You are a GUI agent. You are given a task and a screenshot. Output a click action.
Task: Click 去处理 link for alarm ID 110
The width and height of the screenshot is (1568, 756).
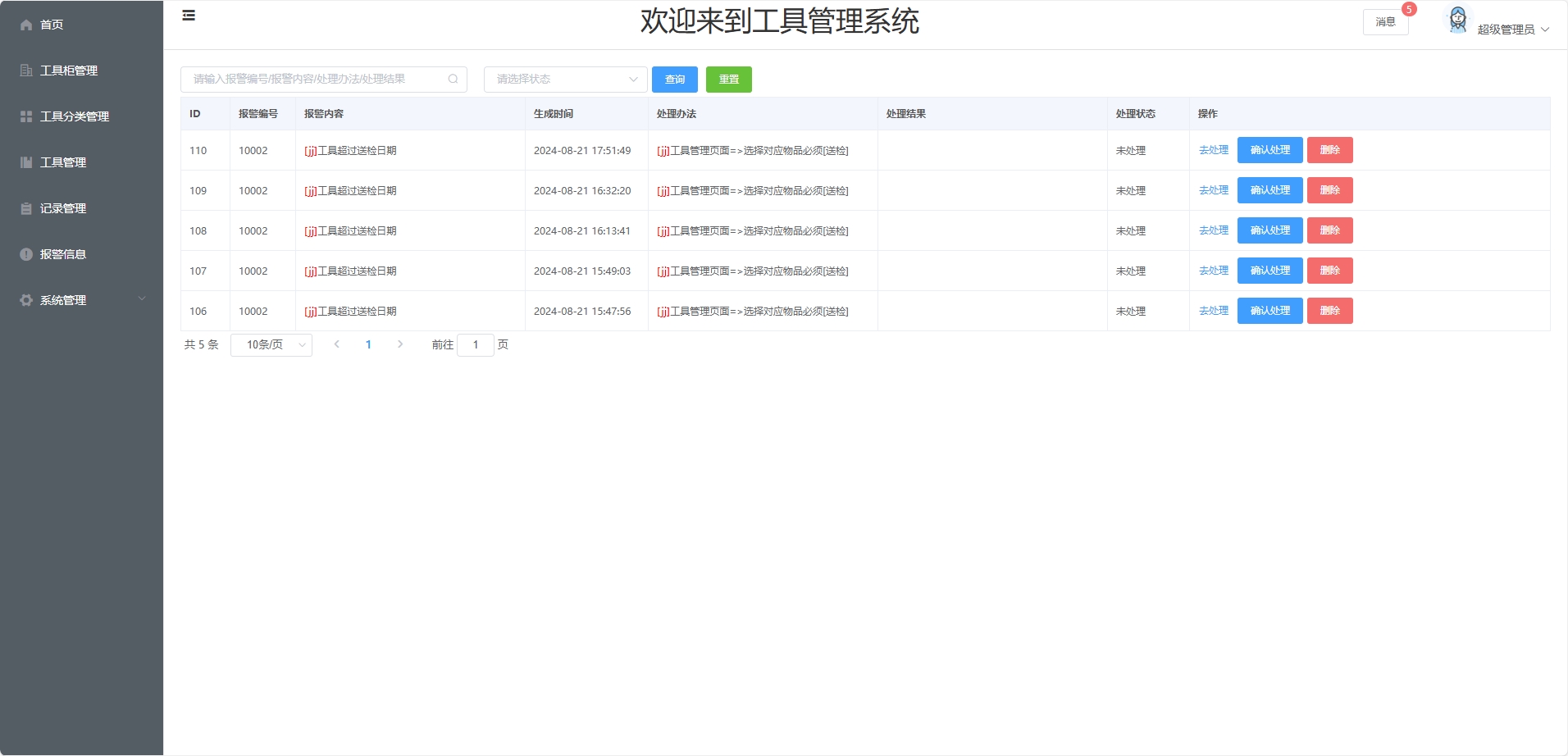tap(1213, 150)
